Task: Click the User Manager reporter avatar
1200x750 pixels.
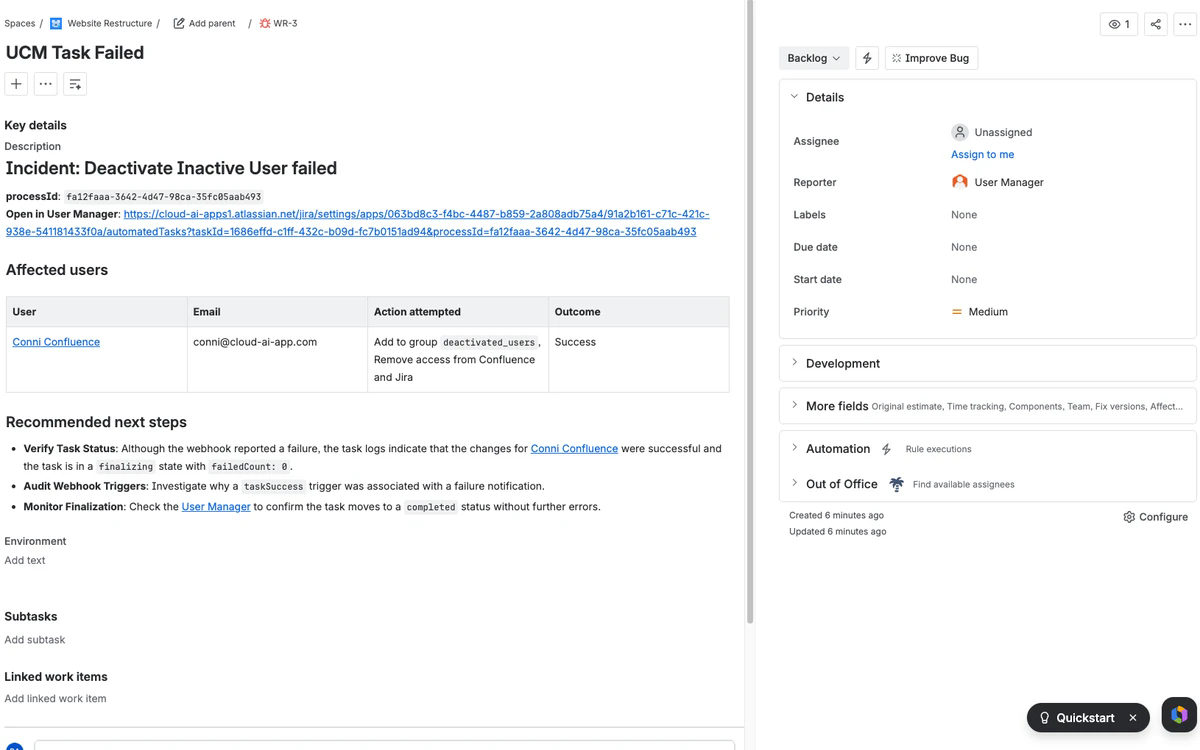Action: (960, 182)
